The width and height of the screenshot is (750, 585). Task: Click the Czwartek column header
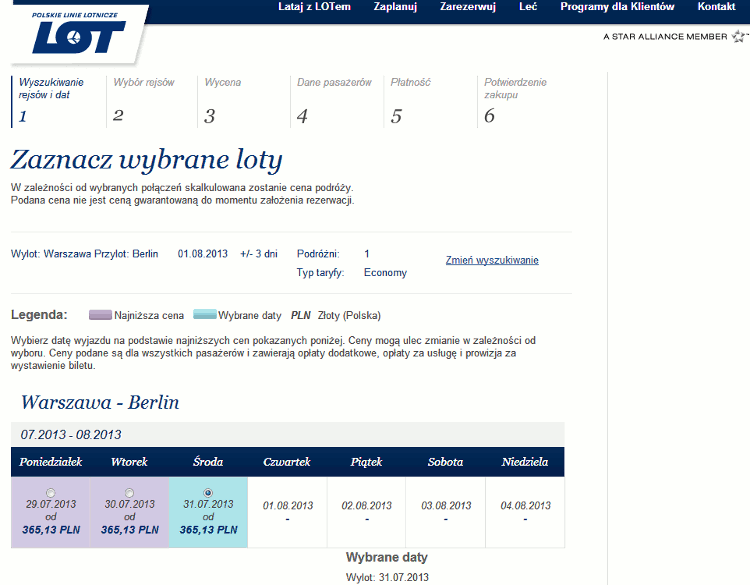(x=287, y=462)
